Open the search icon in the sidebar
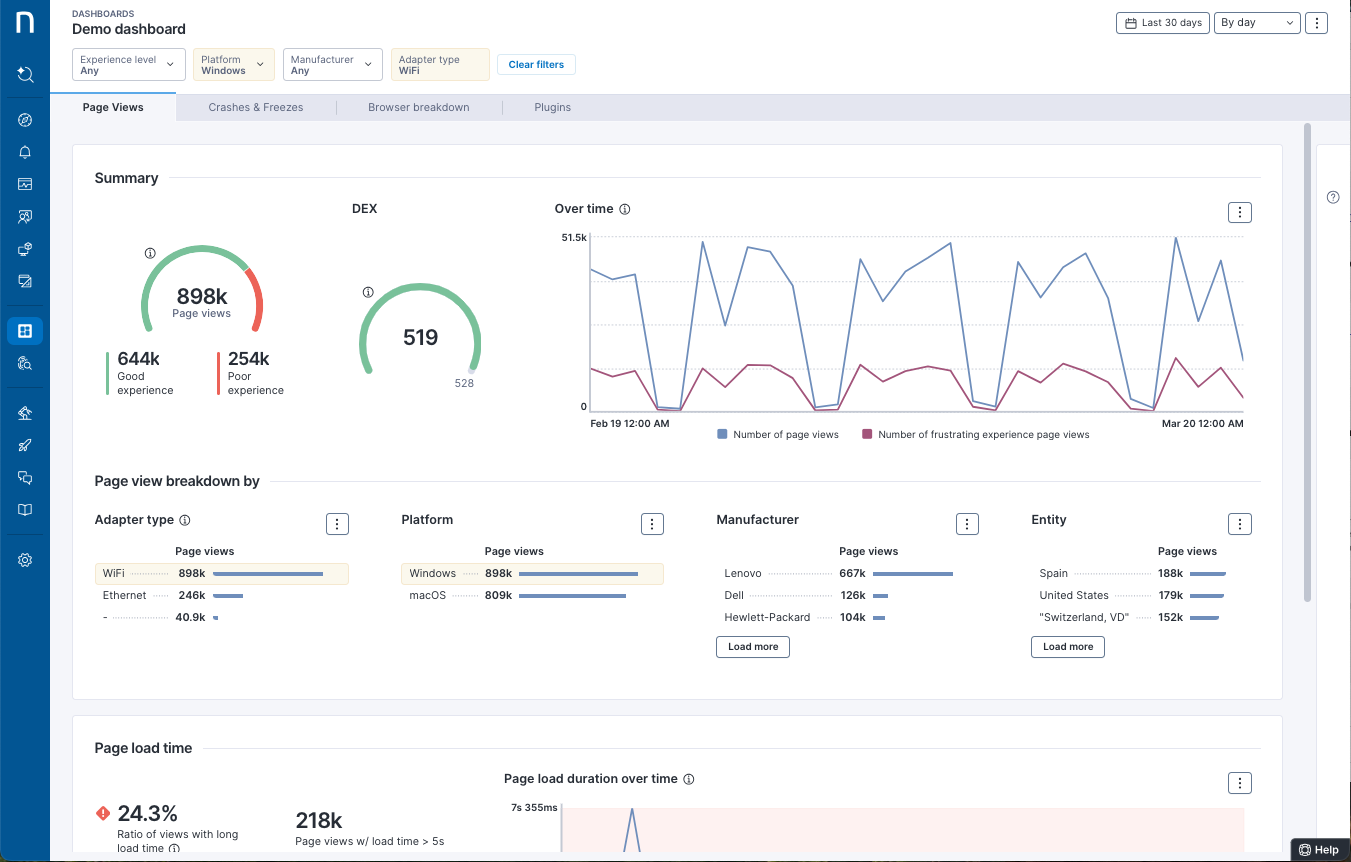The width and height of the screenshot is (1351, 862). 25,74
